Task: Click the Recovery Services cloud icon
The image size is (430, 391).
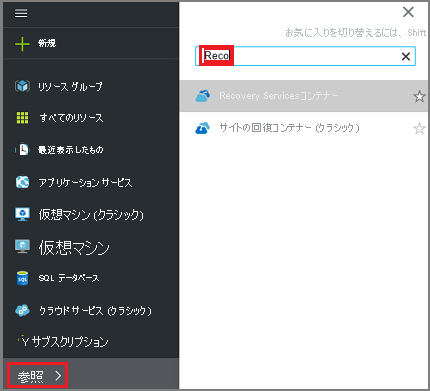Action: point(203,96)
